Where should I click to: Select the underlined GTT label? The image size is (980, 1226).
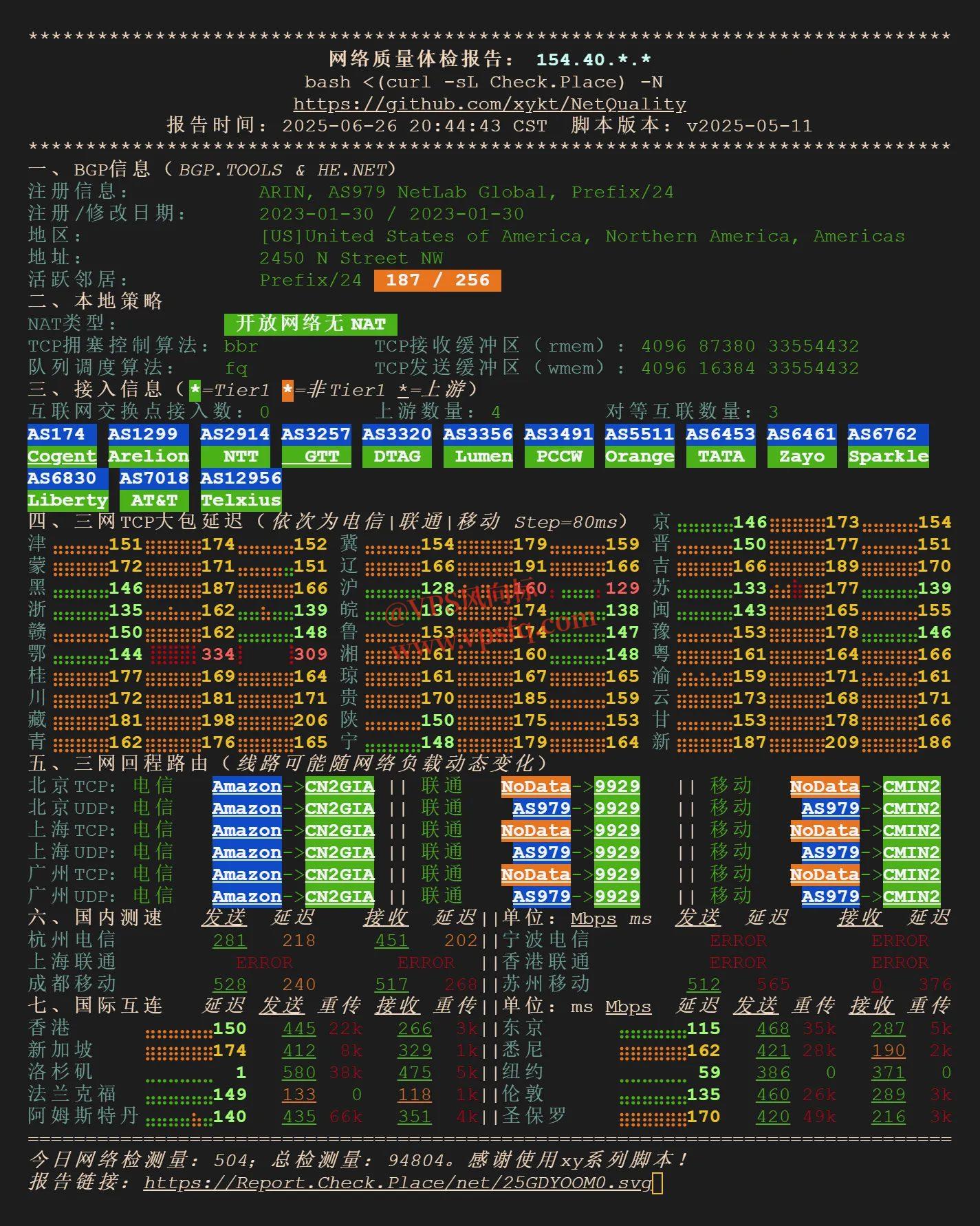pos(316,456)
